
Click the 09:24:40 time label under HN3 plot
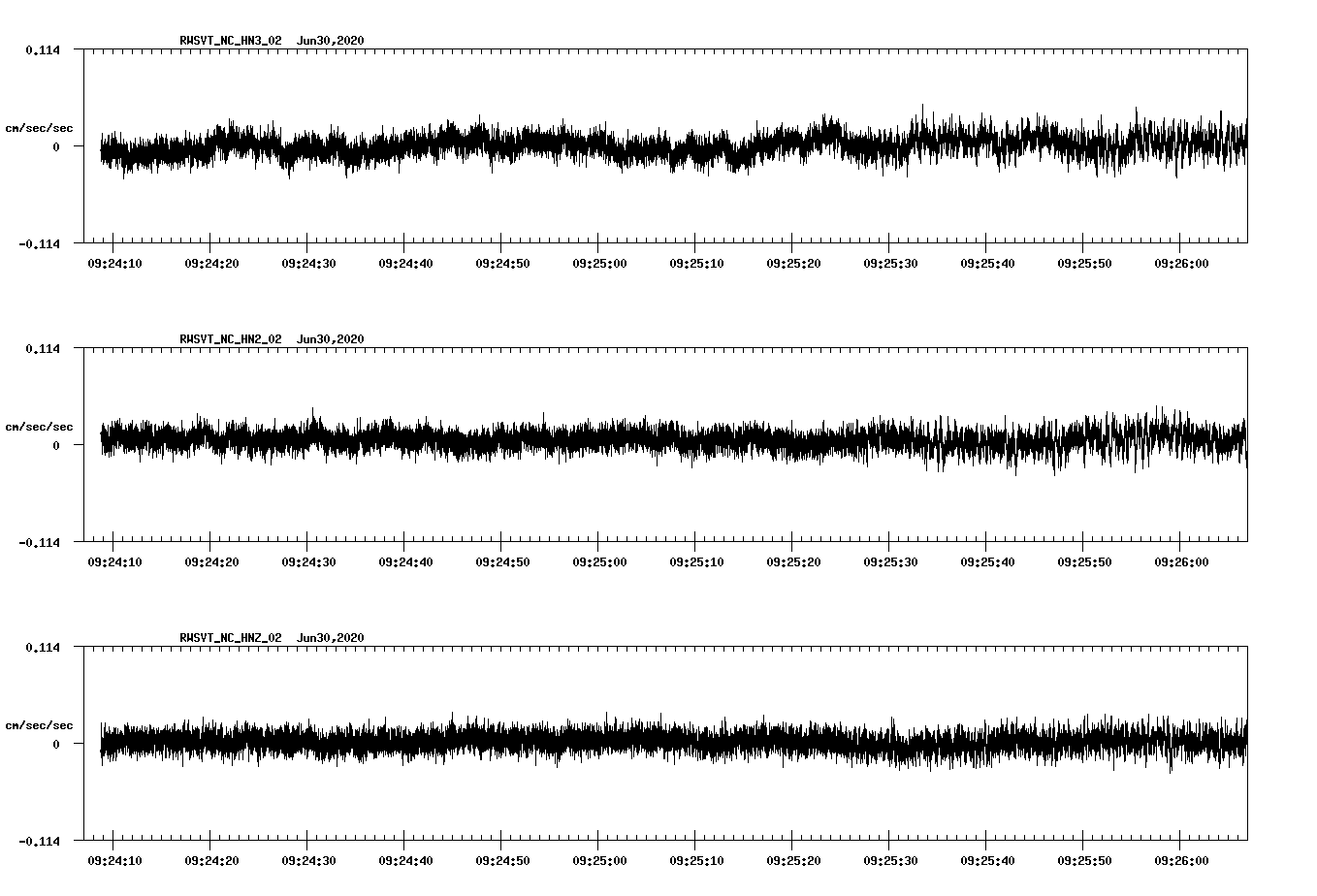pos(405,263)
